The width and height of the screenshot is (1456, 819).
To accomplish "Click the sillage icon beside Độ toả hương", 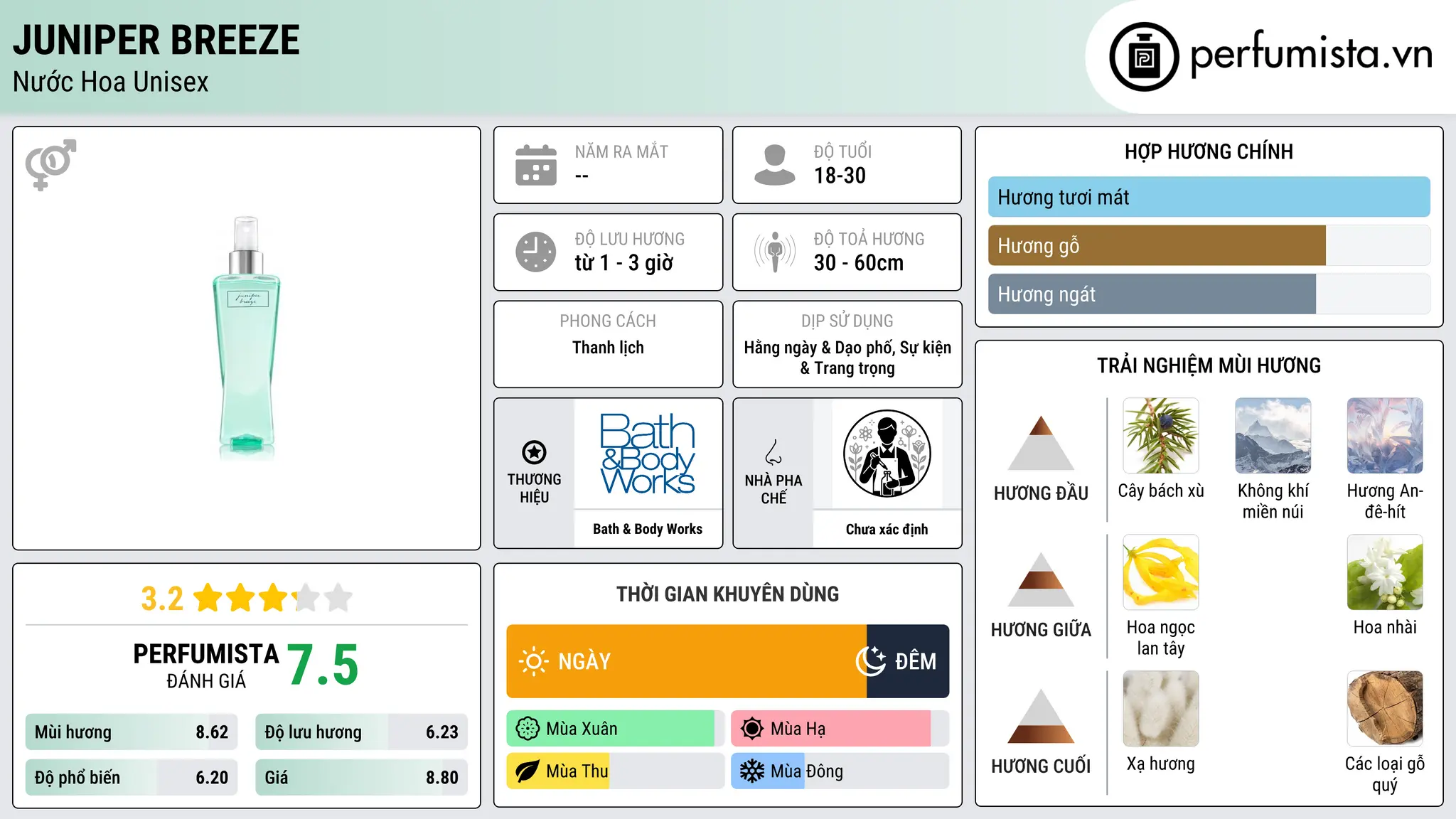I will (x=775, y=252).
